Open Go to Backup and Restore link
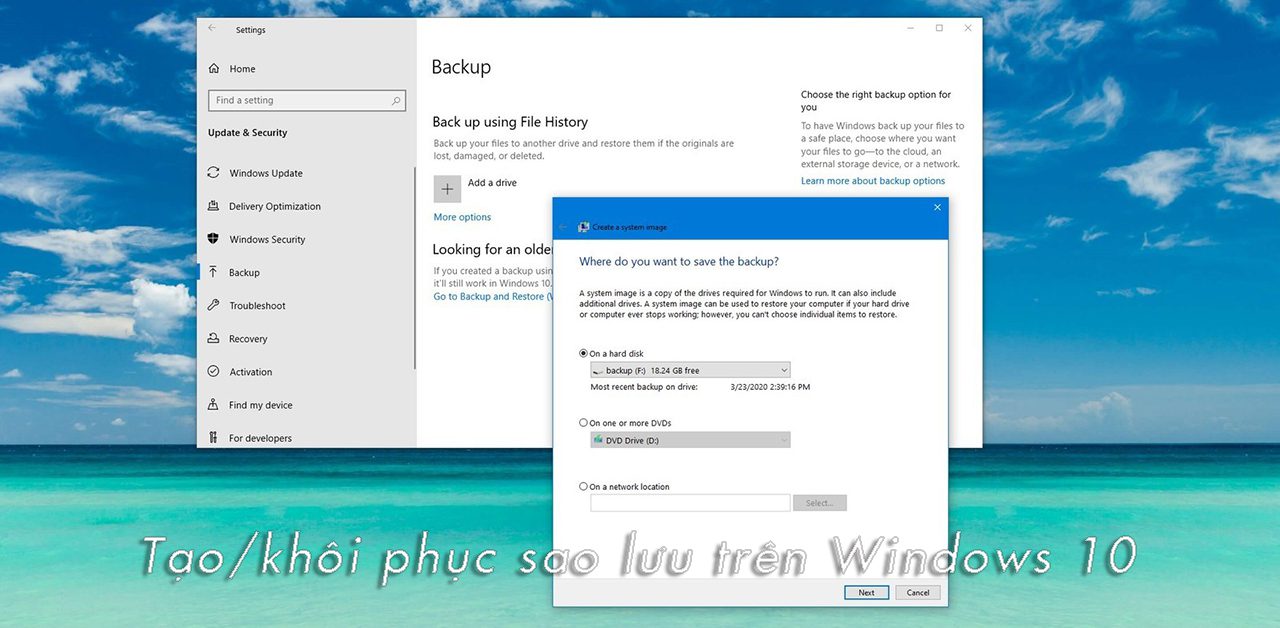The image size is (1280, 628). pos(492,297)
